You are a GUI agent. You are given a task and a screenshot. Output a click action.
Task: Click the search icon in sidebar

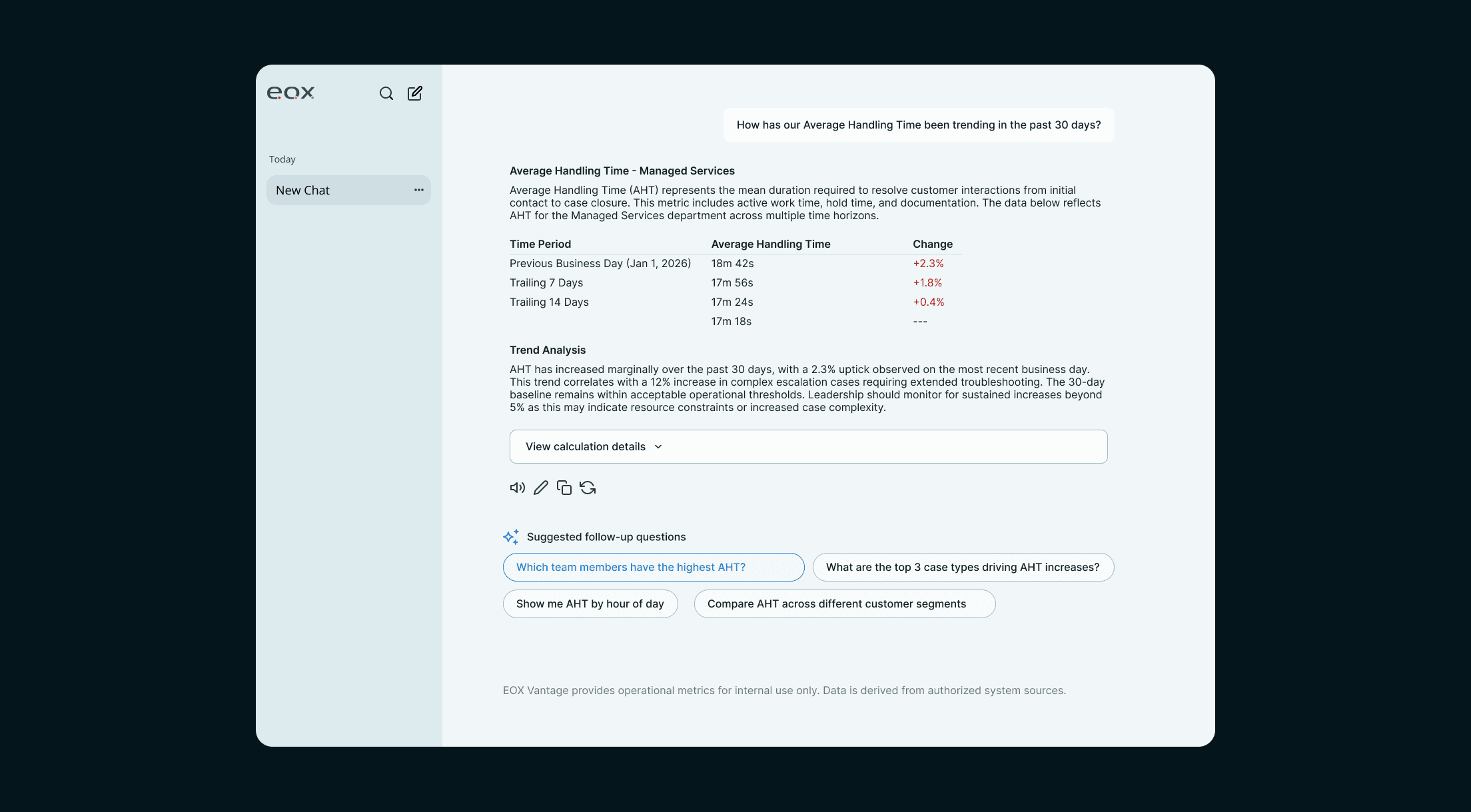(x=386, y=93)
